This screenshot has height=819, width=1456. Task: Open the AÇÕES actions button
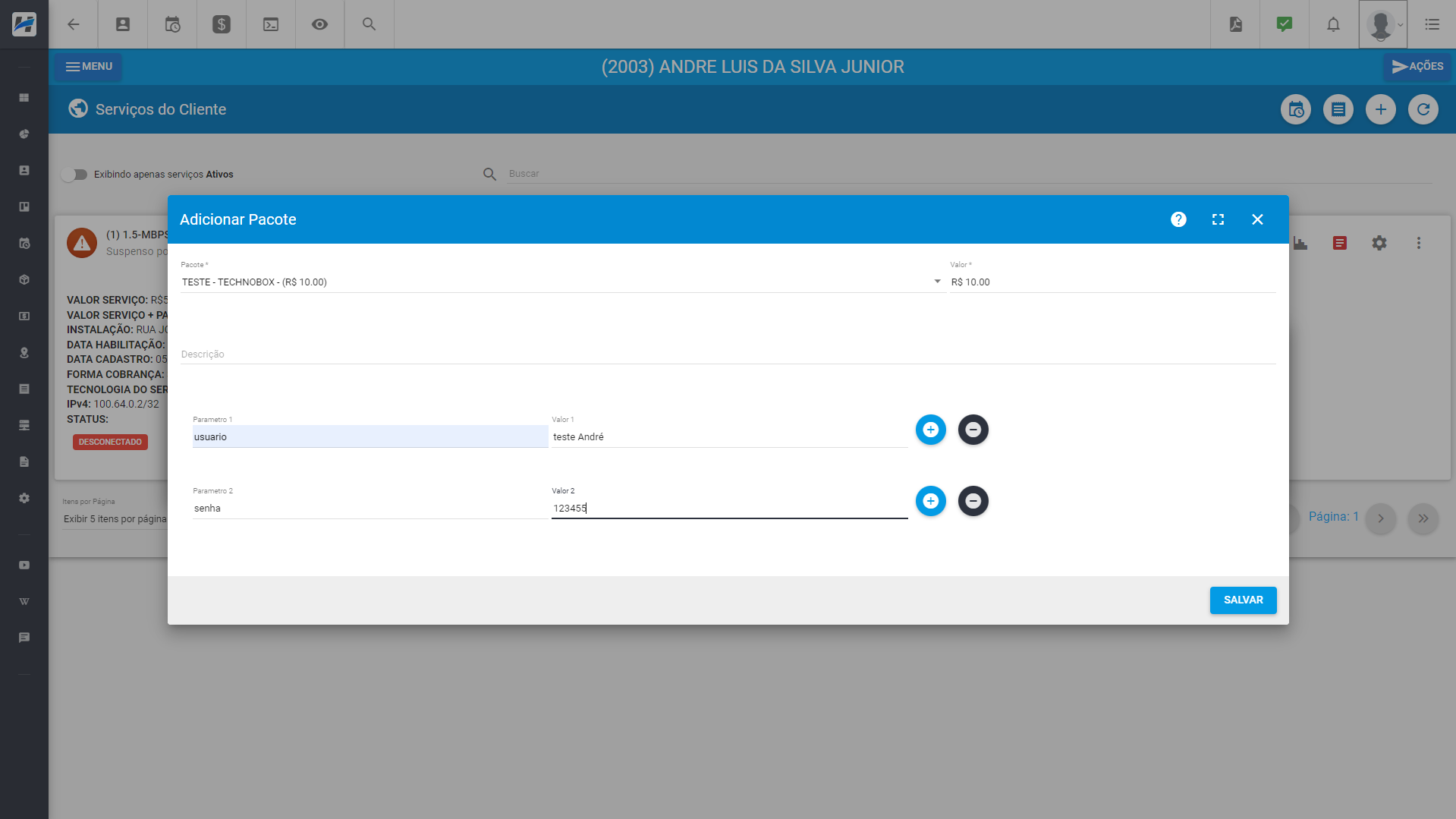[x=1417, y=67]
